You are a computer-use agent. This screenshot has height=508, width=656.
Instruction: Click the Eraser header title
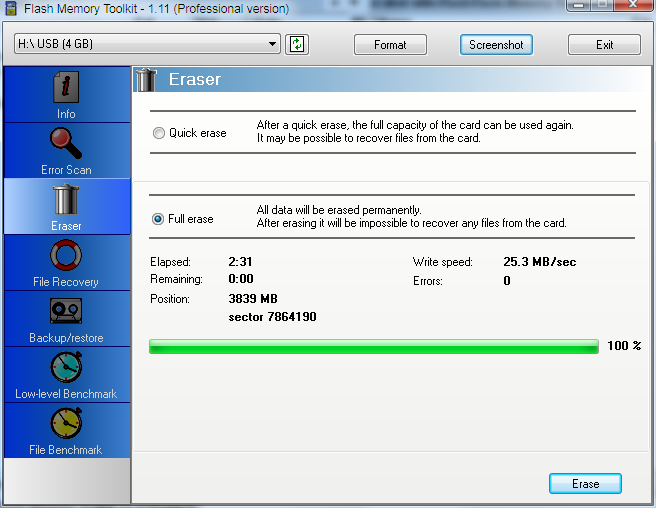(x=195, y=79)
